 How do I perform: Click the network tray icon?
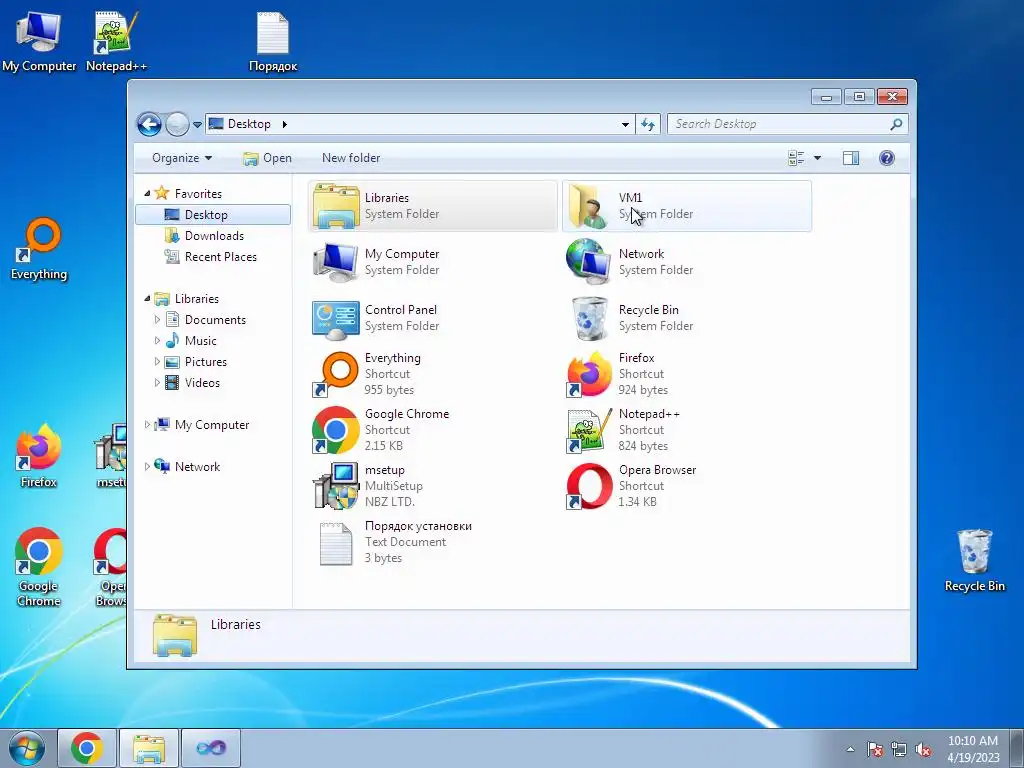[x=899, y=749]
